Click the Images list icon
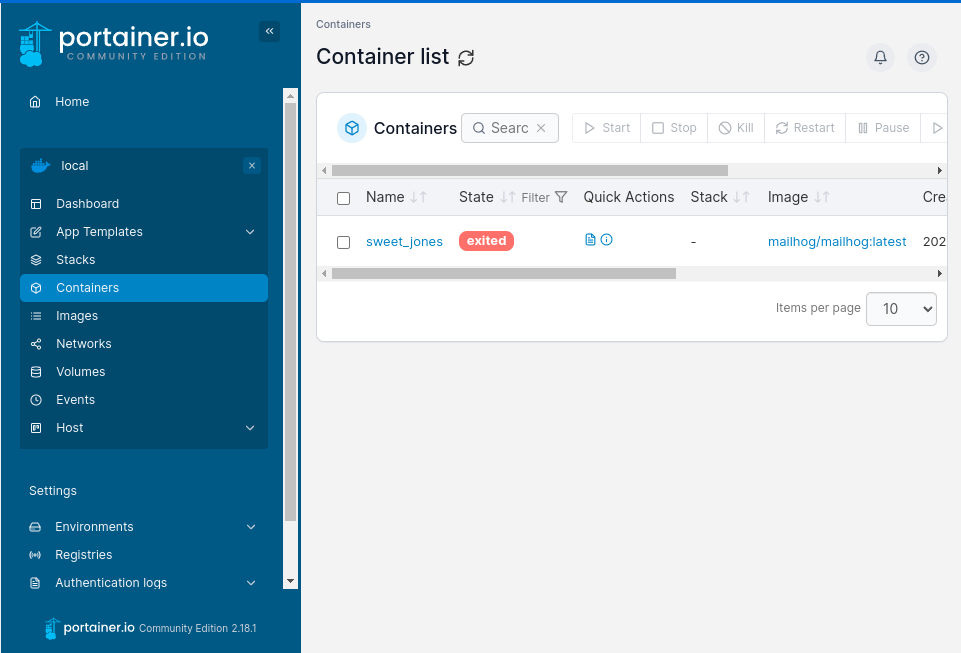 (36, 316)
